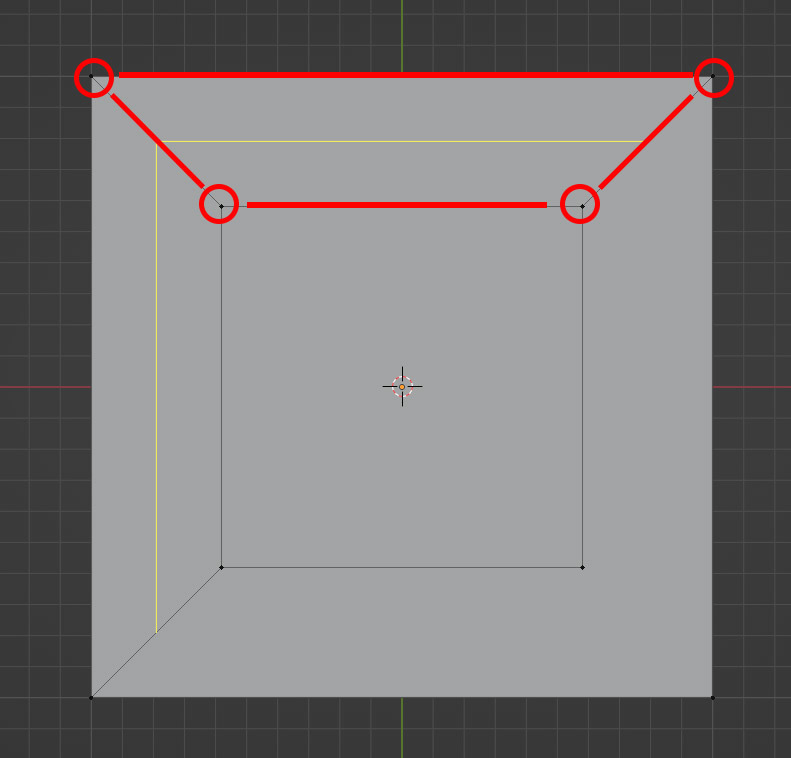The width and height of the screenshot is (791, 758).
Task: Select the inner square's right vertical edge
Action: coord(583,387)
